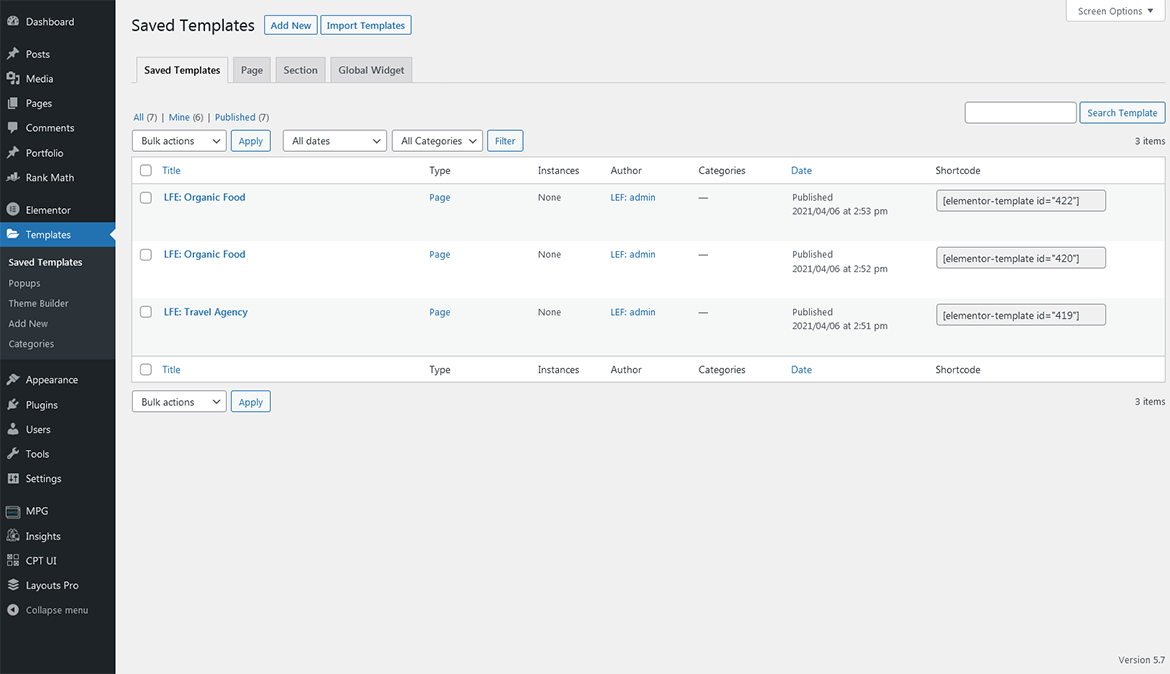Screen dimensions: 1170x674
Task: Click the Settings sliders icon
Action: coord(13,478)
